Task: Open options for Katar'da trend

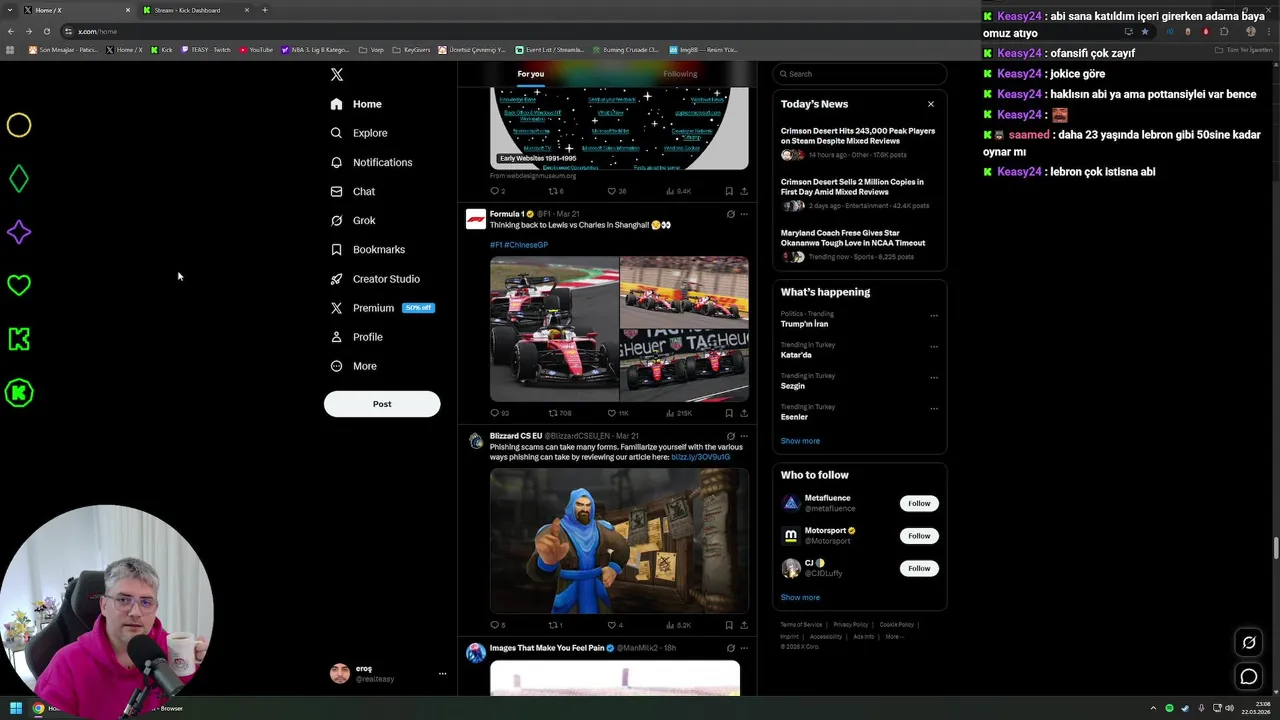Action: tap(934, 346)
